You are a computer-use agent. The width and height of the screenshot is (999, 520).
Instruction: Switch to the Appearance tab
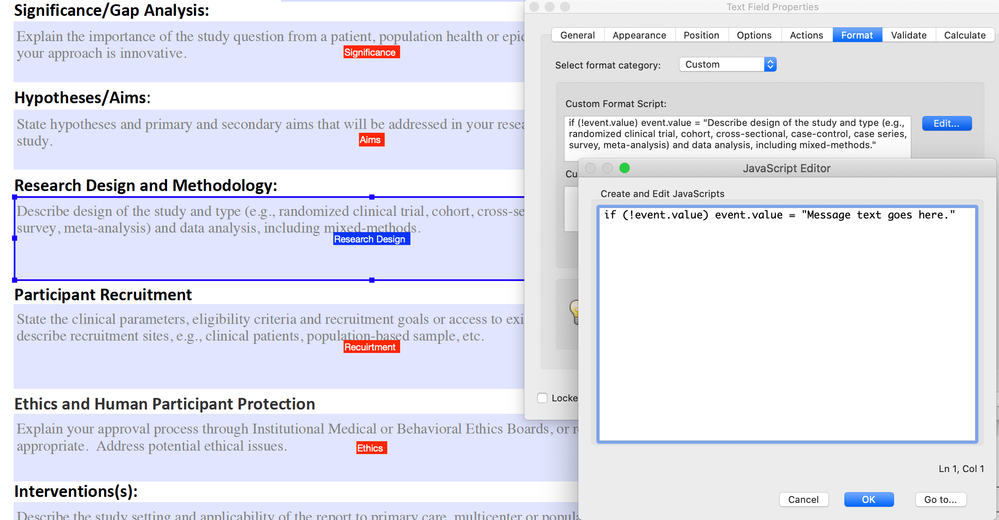pos(639,35)
